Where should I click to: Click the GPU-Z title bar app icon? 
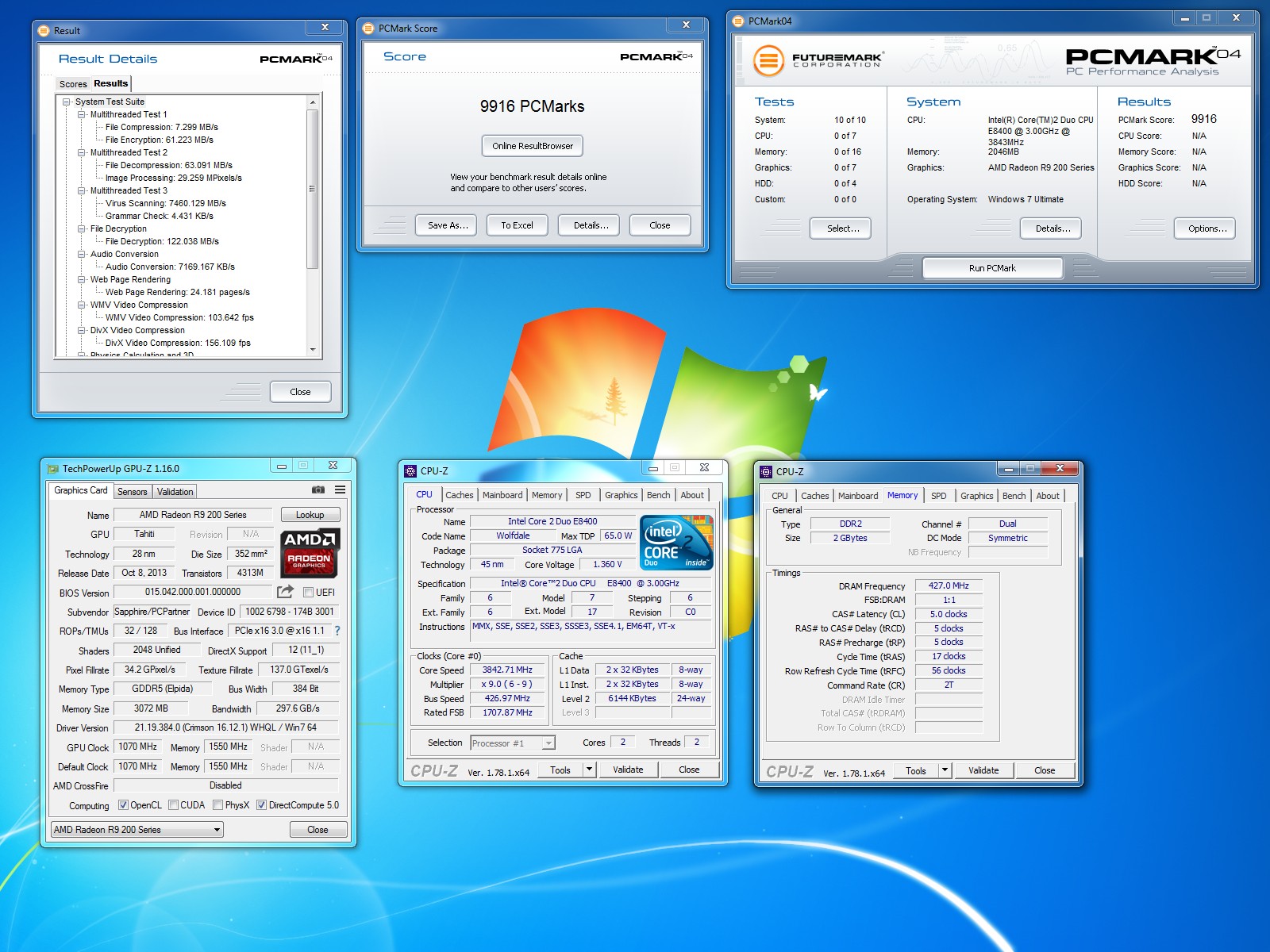[x=53, y=469]
